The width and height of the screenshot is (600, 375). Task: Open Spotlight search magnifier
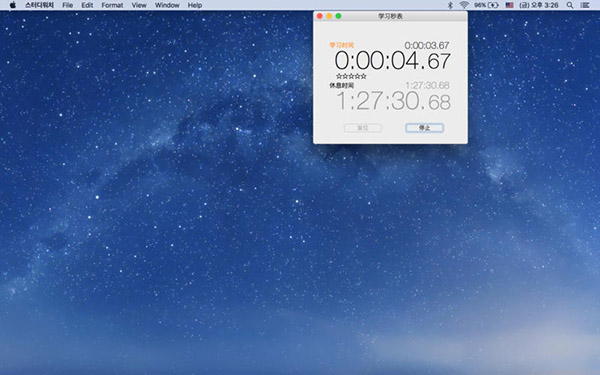(570, 5)
